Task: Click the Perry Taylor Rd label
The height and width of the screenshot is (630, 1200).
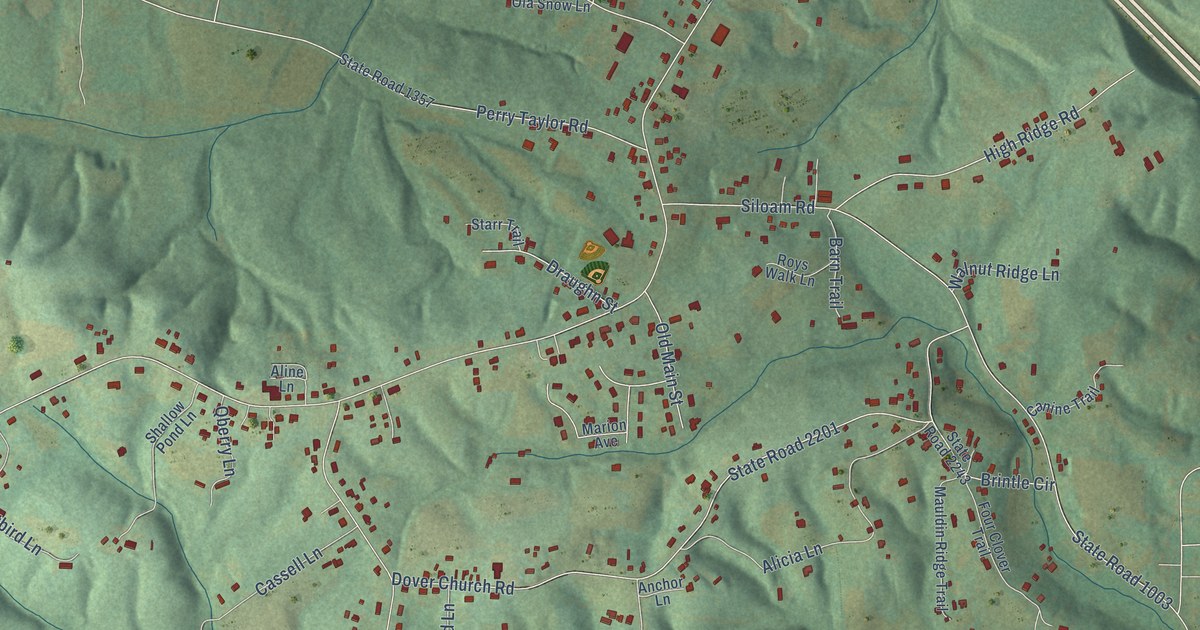Action: 533,118
